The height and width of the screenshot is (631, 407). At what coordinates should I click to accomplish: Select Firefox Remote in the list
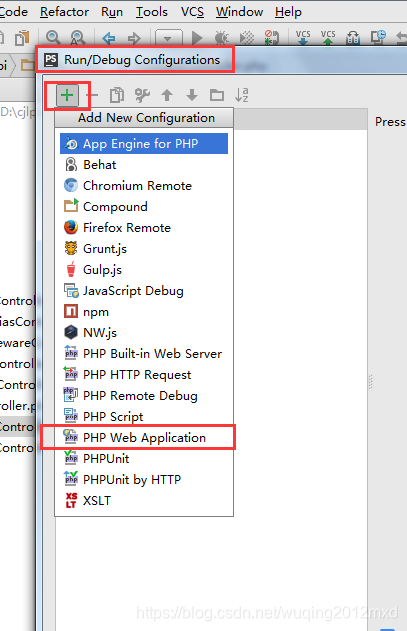pos(144,227)
